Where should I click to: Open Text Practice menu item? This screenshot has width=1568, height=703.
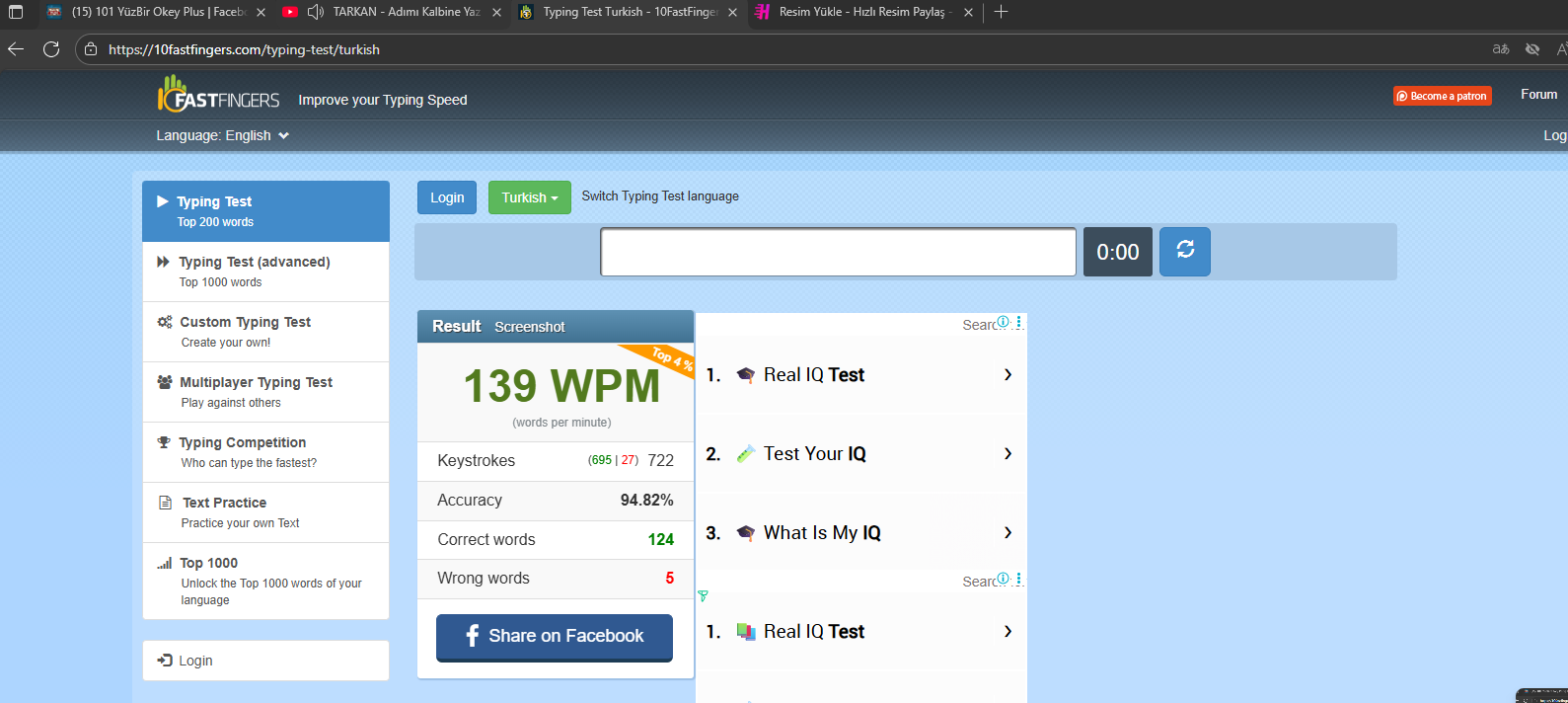pyautogui.click(x=265, y=512)
